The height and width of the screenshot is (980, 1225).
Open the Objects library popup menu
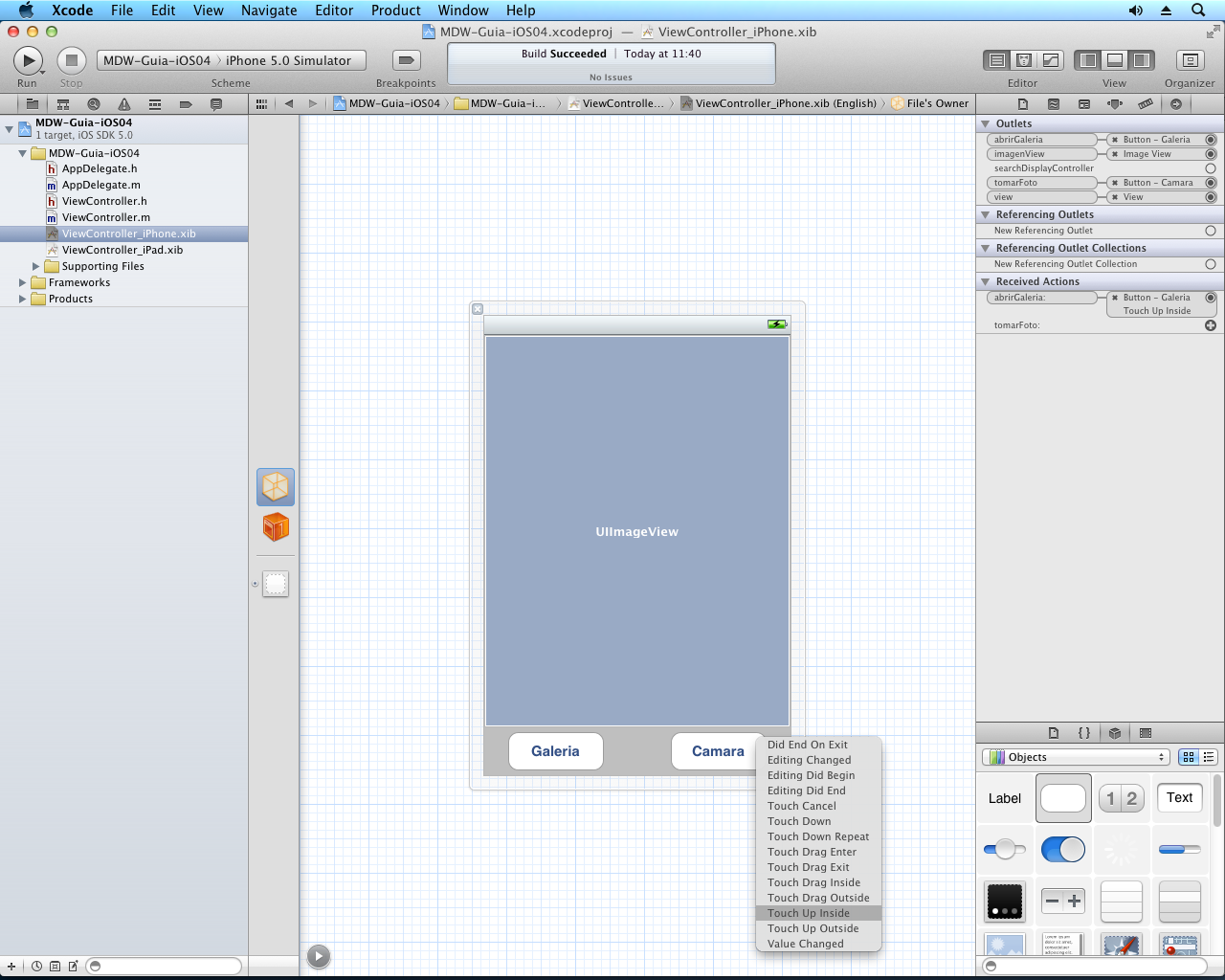coord(1077,757)
